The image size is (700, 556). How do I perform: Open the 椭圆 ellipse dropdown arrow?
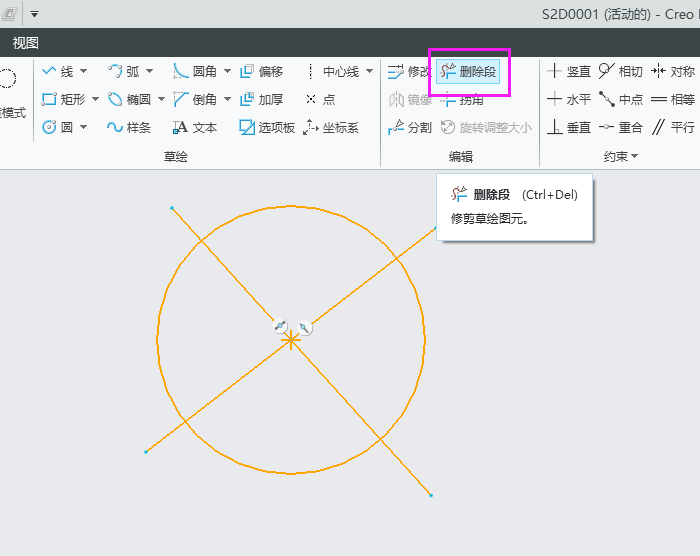pos(161,99)
